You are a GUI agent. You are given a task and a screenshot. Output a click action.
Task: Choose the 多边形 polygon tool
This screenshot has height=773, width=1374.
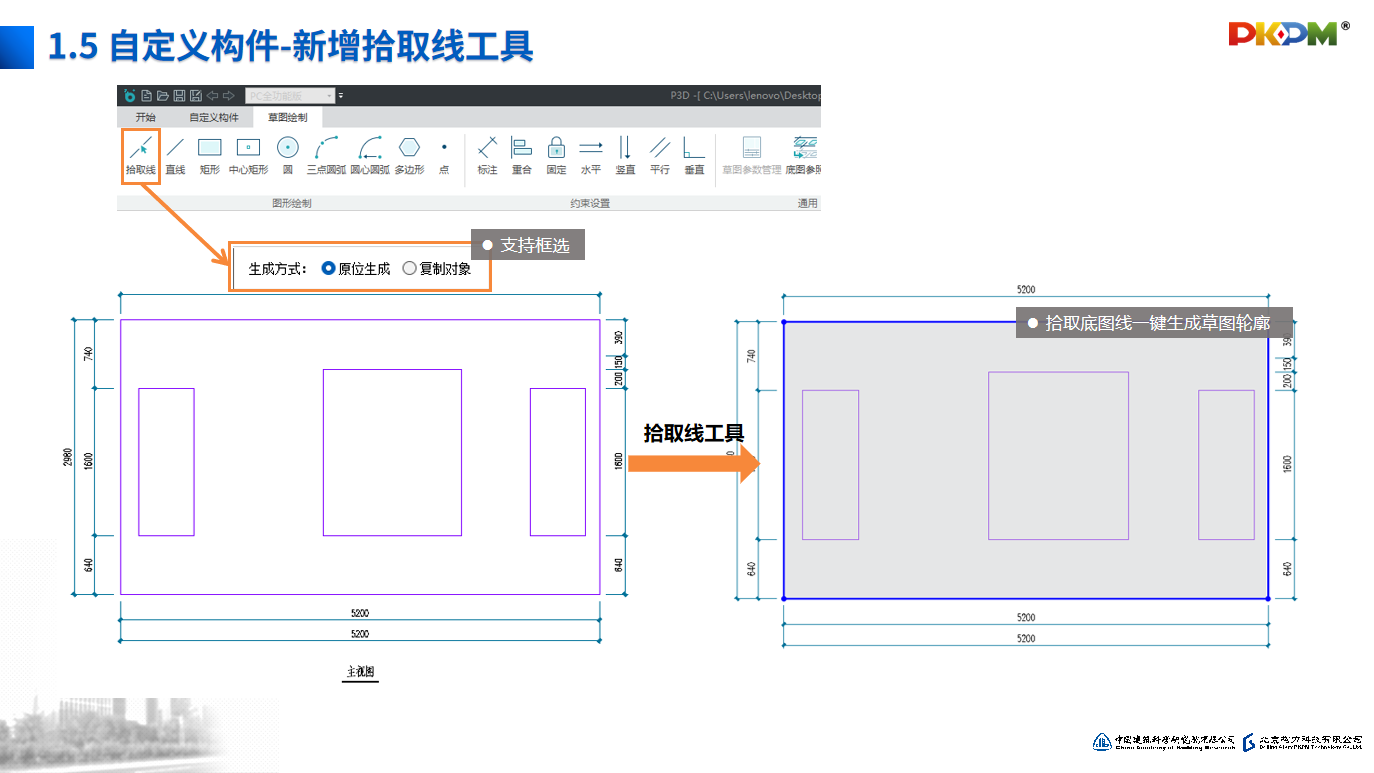[409, 156]
